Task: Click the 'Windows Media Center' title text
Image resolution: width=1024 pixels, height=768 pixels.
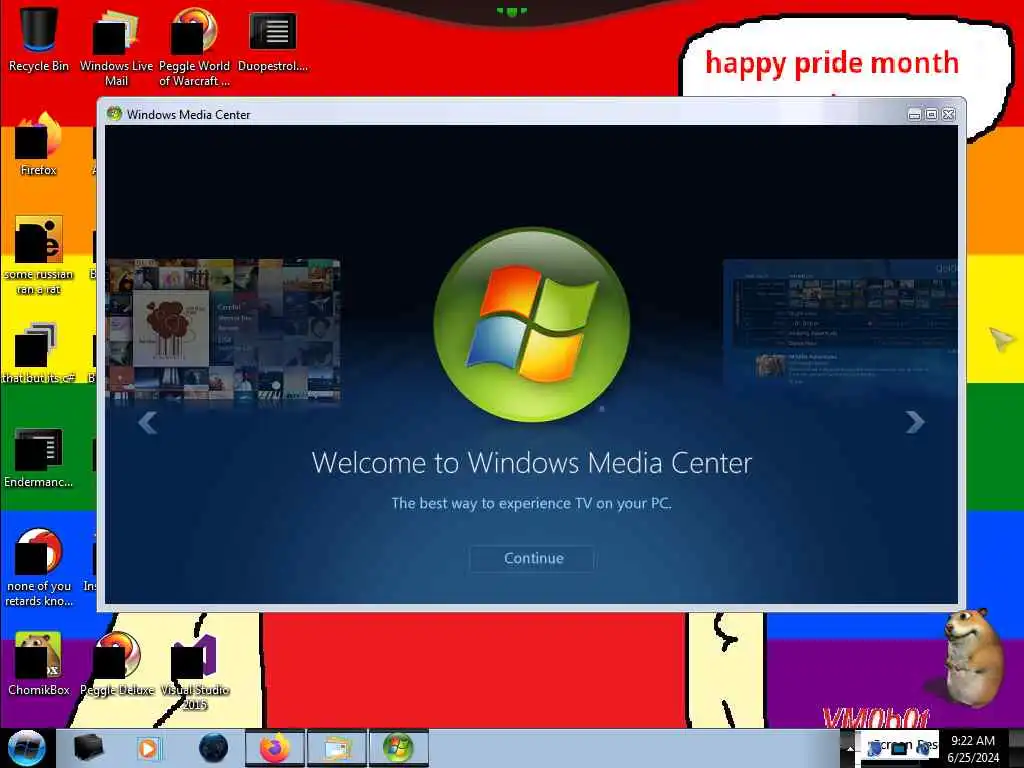Action: tap(188, 115)
